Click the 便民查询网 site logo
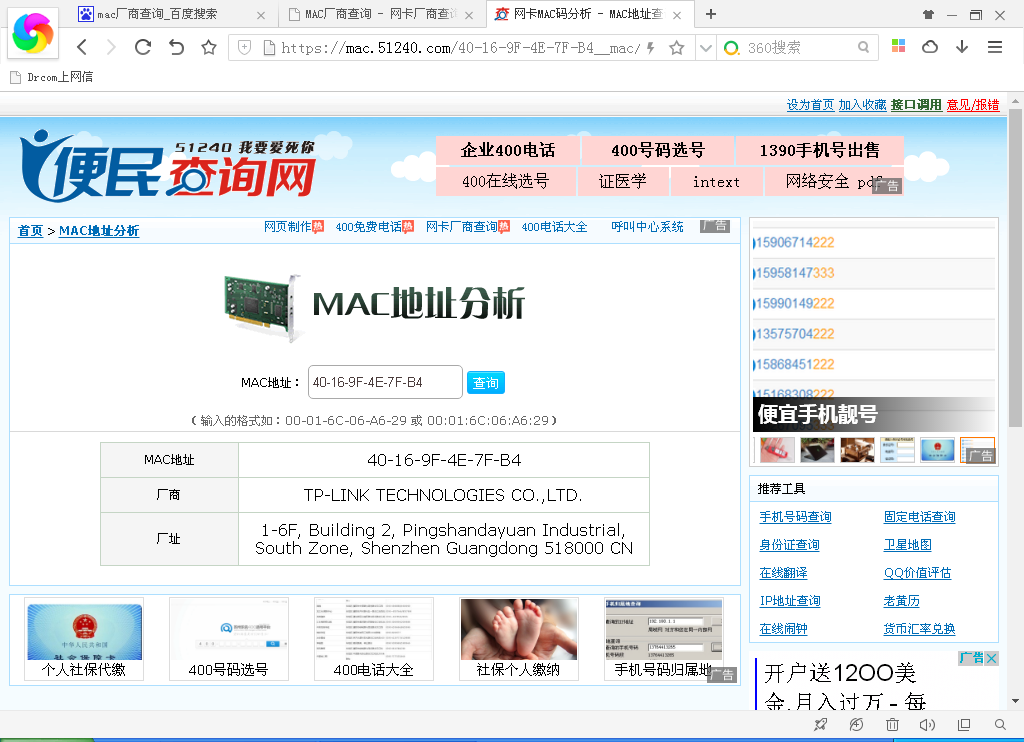Image resolution: width=1024 pixels, height=742 pixels. (168, 166)
